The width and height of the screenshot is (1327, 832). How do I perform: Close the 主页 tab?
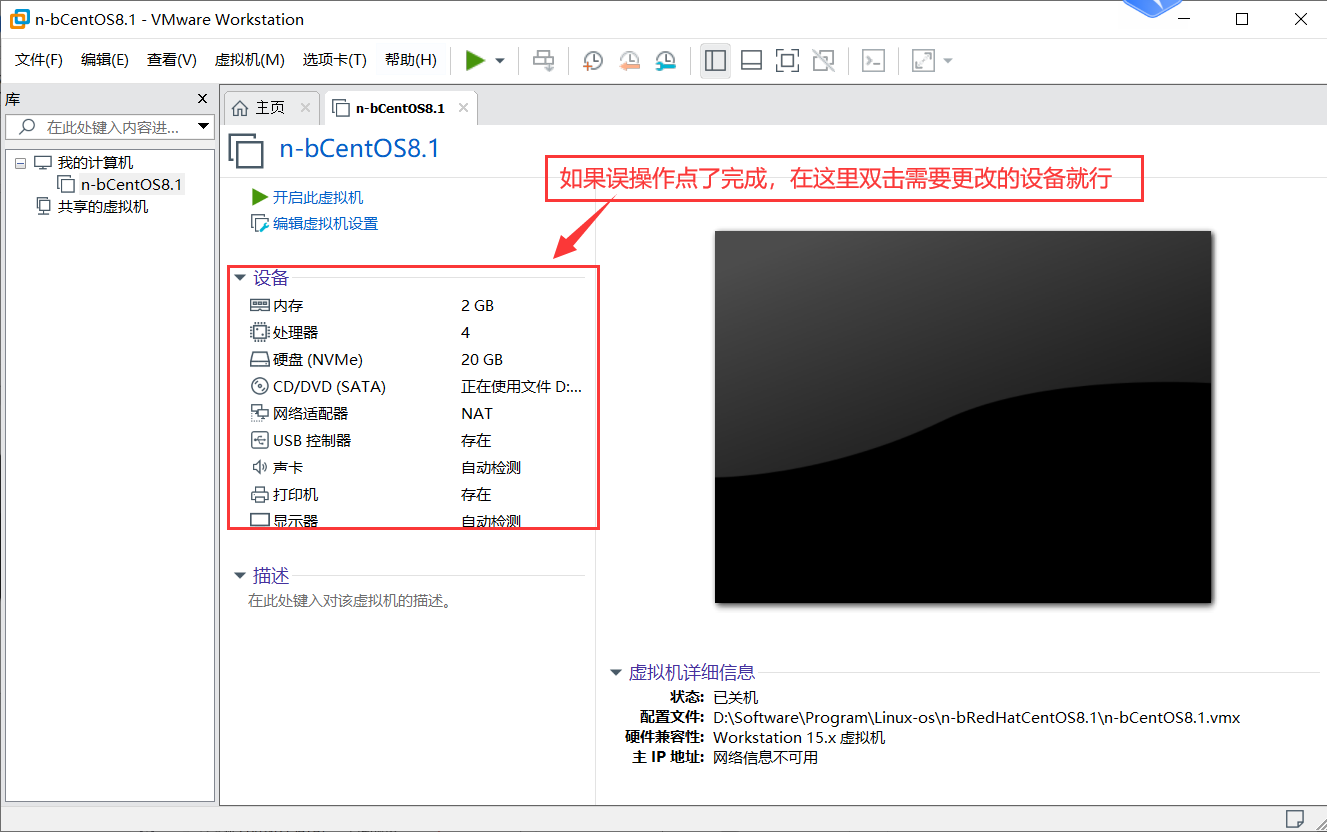tap(305, 108)
